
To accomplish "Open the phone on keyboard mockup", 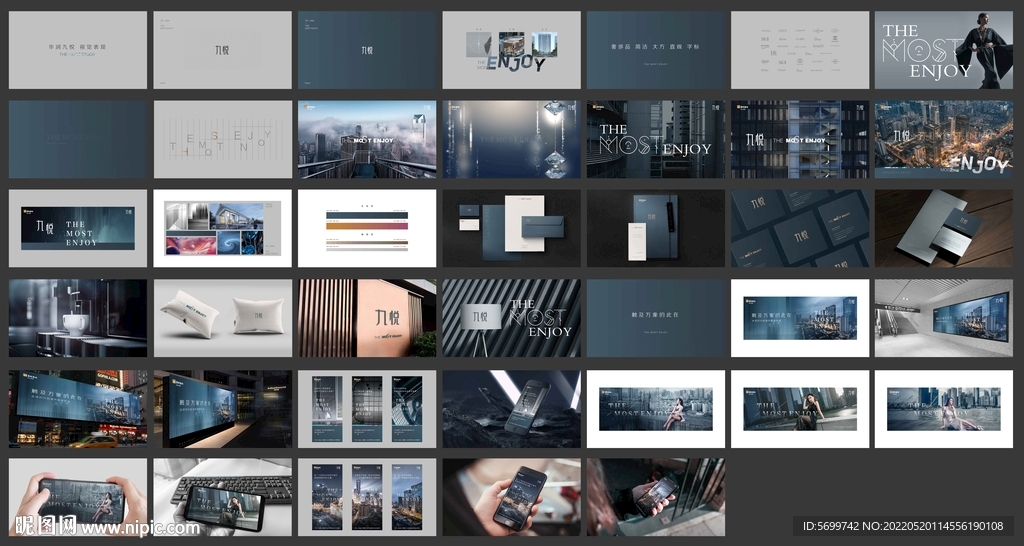I will click(x=222, y=497).
